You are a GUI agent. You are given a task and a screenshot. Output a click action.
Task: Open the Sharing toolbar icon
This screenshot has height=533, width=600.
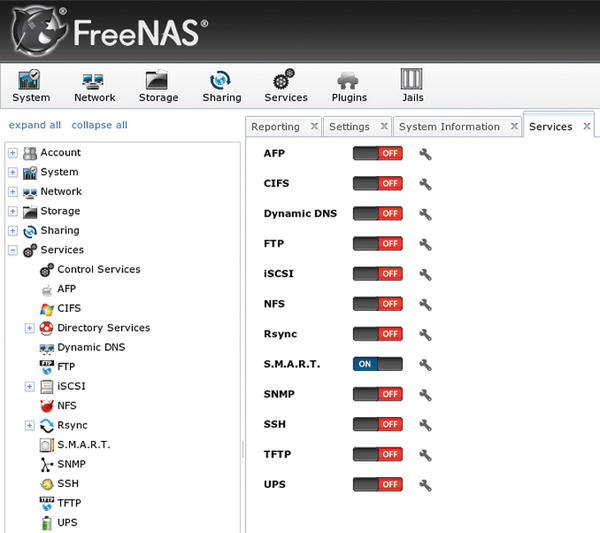coord(222,86)
